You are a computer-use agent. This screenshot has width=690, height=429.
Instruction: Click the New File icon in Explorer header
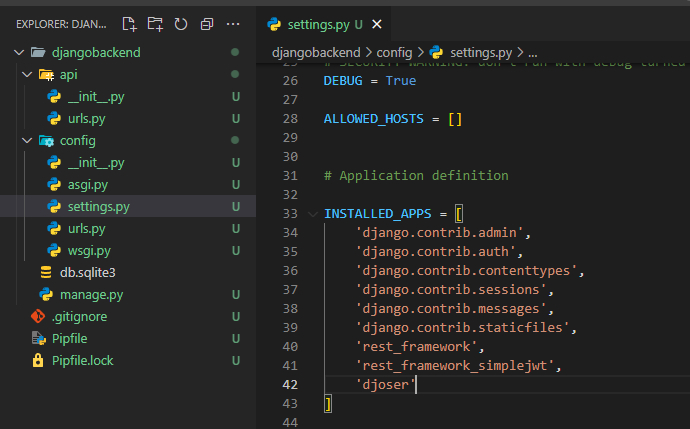(129, 23)
